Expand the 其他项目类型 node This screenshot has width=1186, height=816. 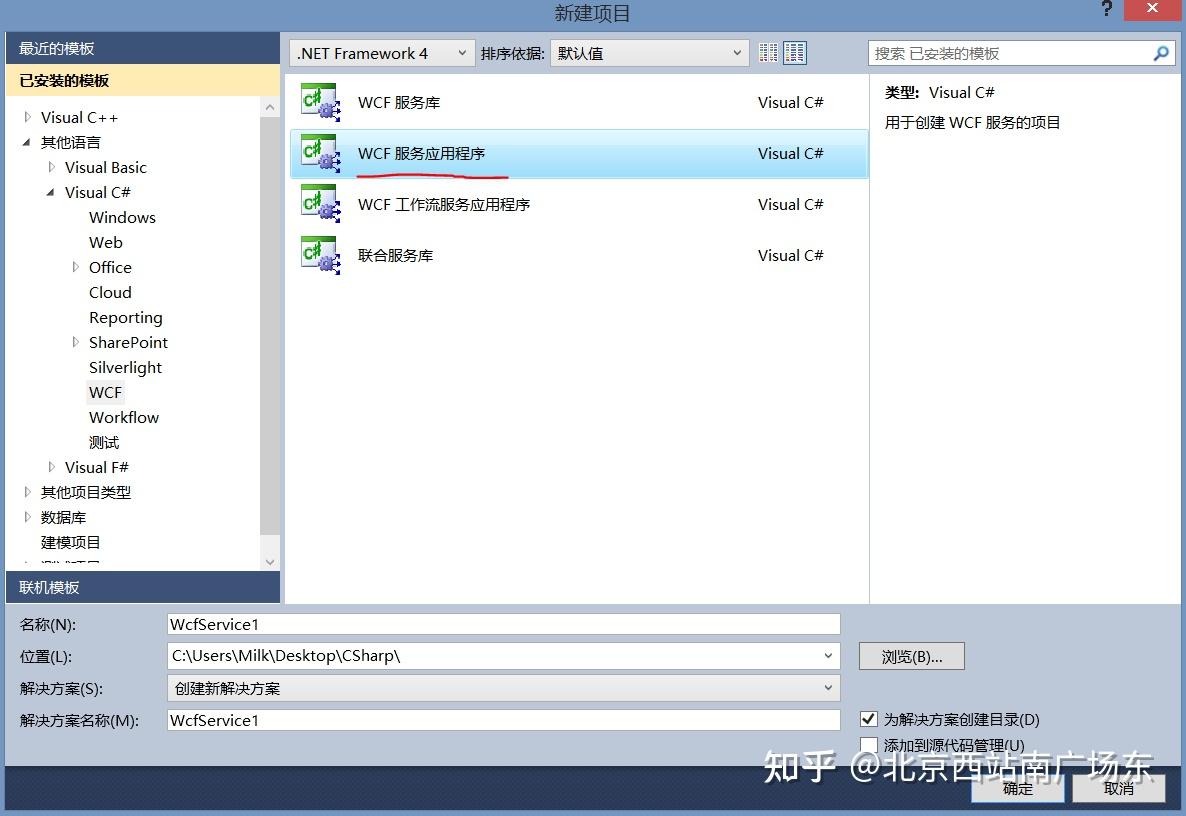click(x=28, y=492)
